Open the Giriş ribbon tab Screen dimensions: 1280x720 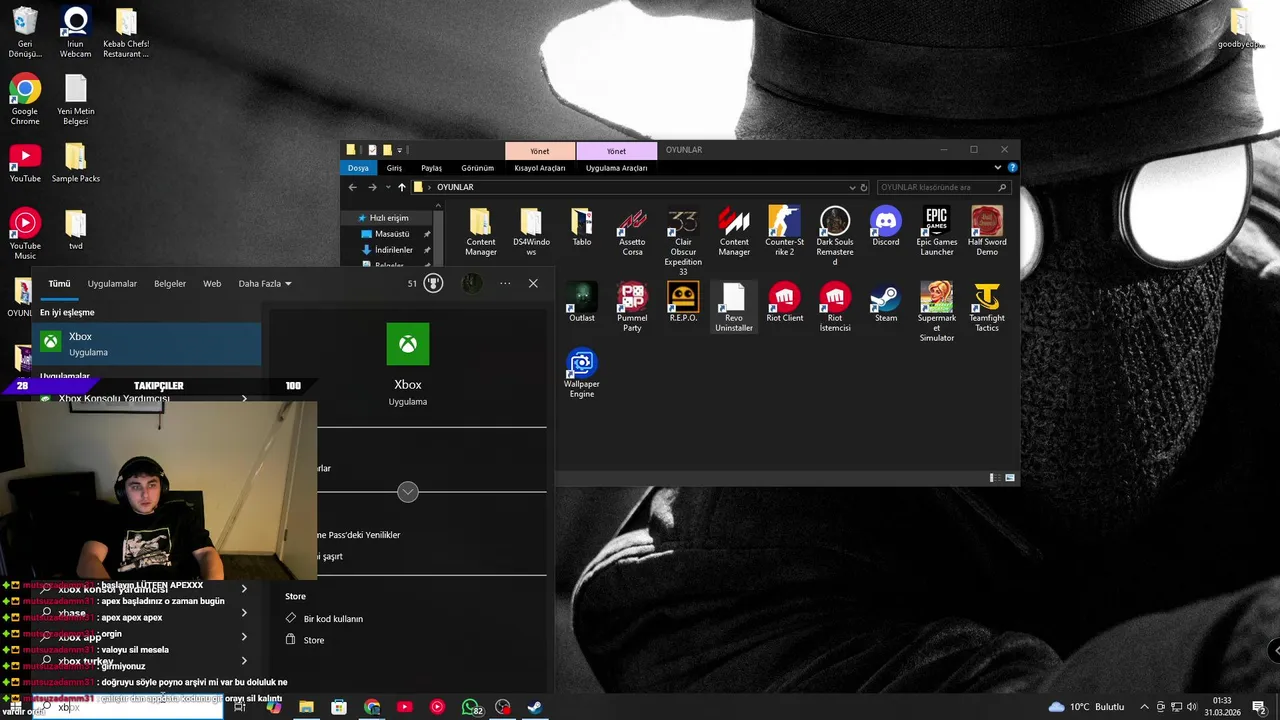(394, 168)
